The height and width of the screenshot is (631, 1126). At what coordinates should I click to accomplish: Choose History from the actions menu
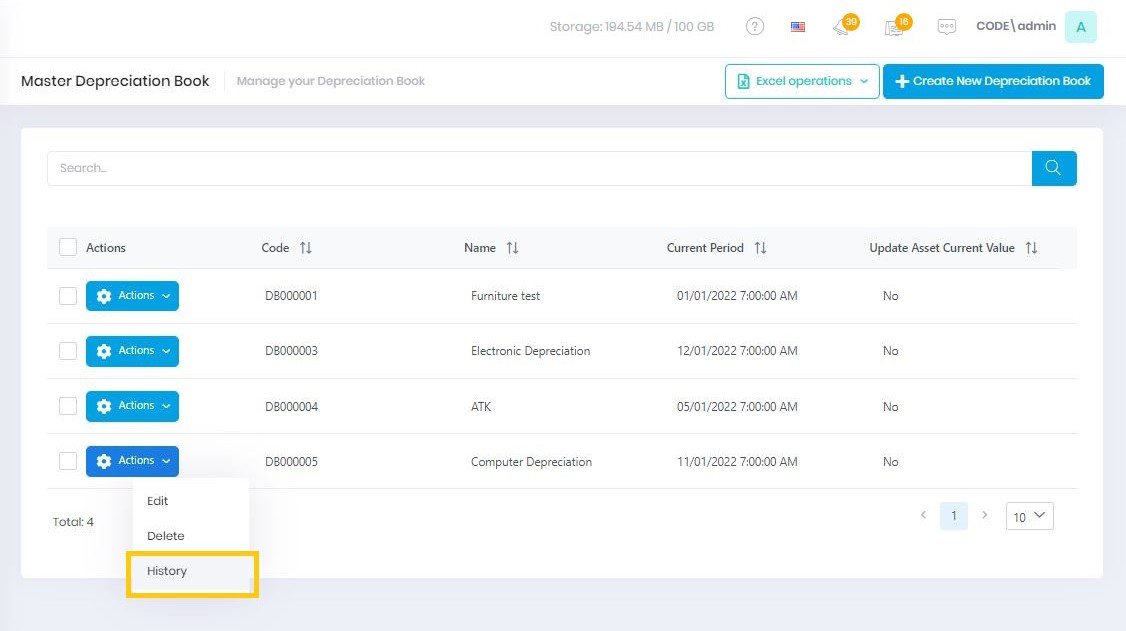pyautogui.click(x=167, y=571)
